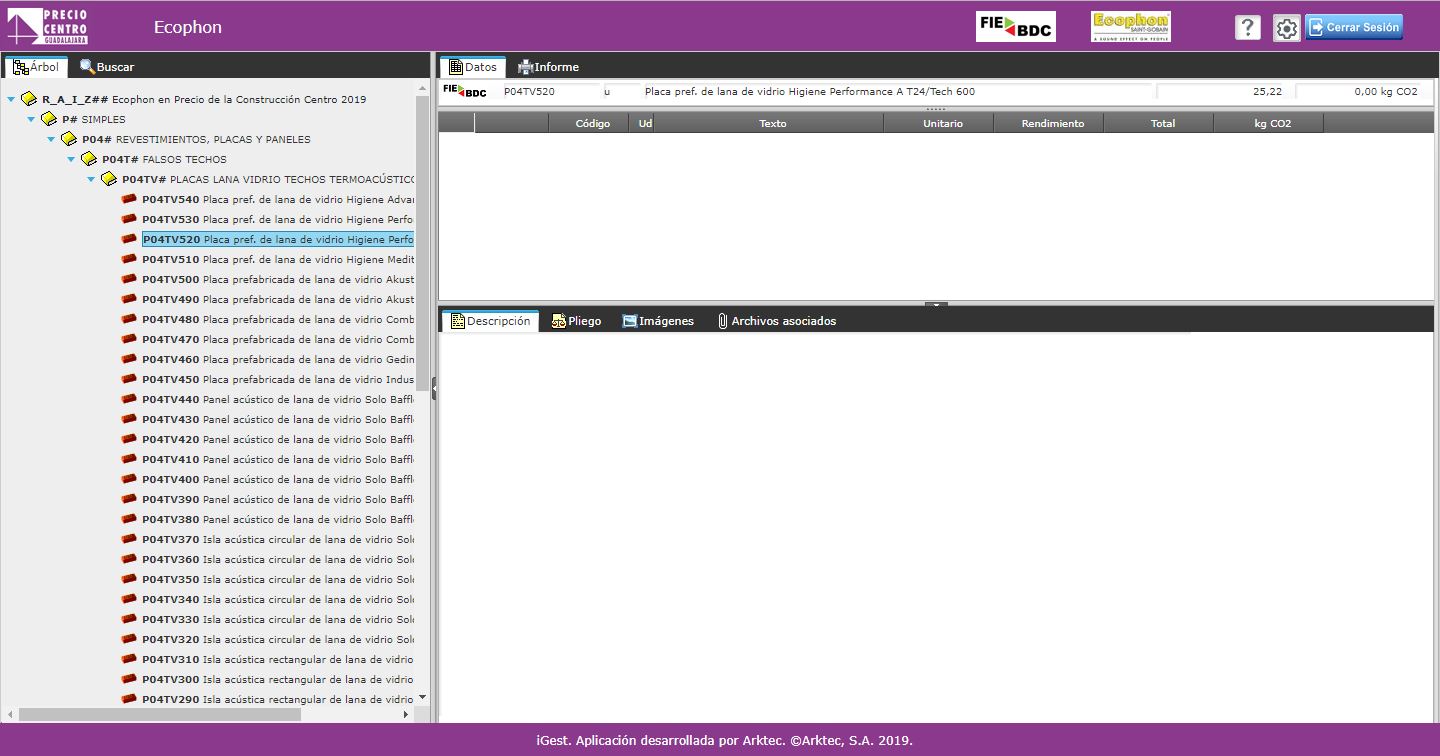
Task: Select P04TV440 Panel acústico tree item
Action: (277, 399)
